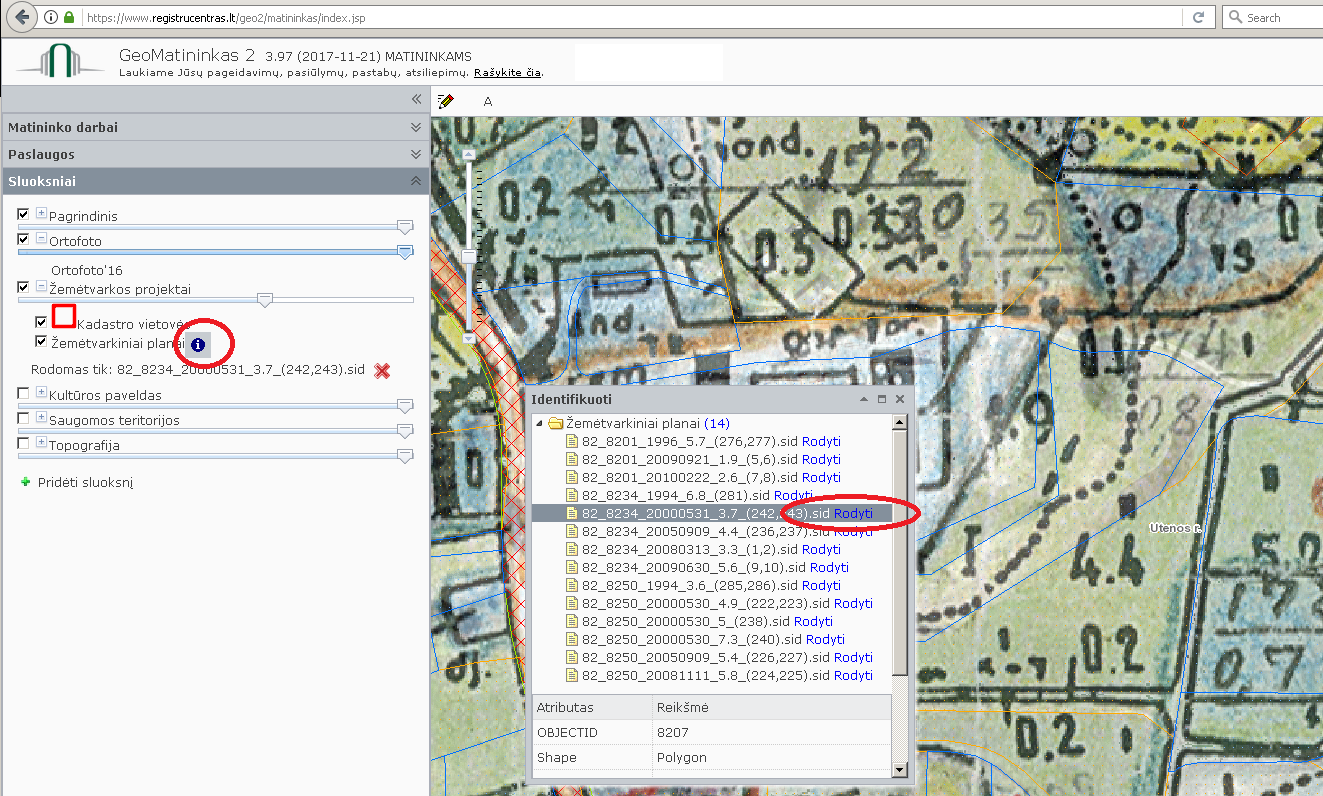Expand the Paslaugos section chevron
The width and height of the screenshot is (1323, 796).
click(x=416, y=154)
